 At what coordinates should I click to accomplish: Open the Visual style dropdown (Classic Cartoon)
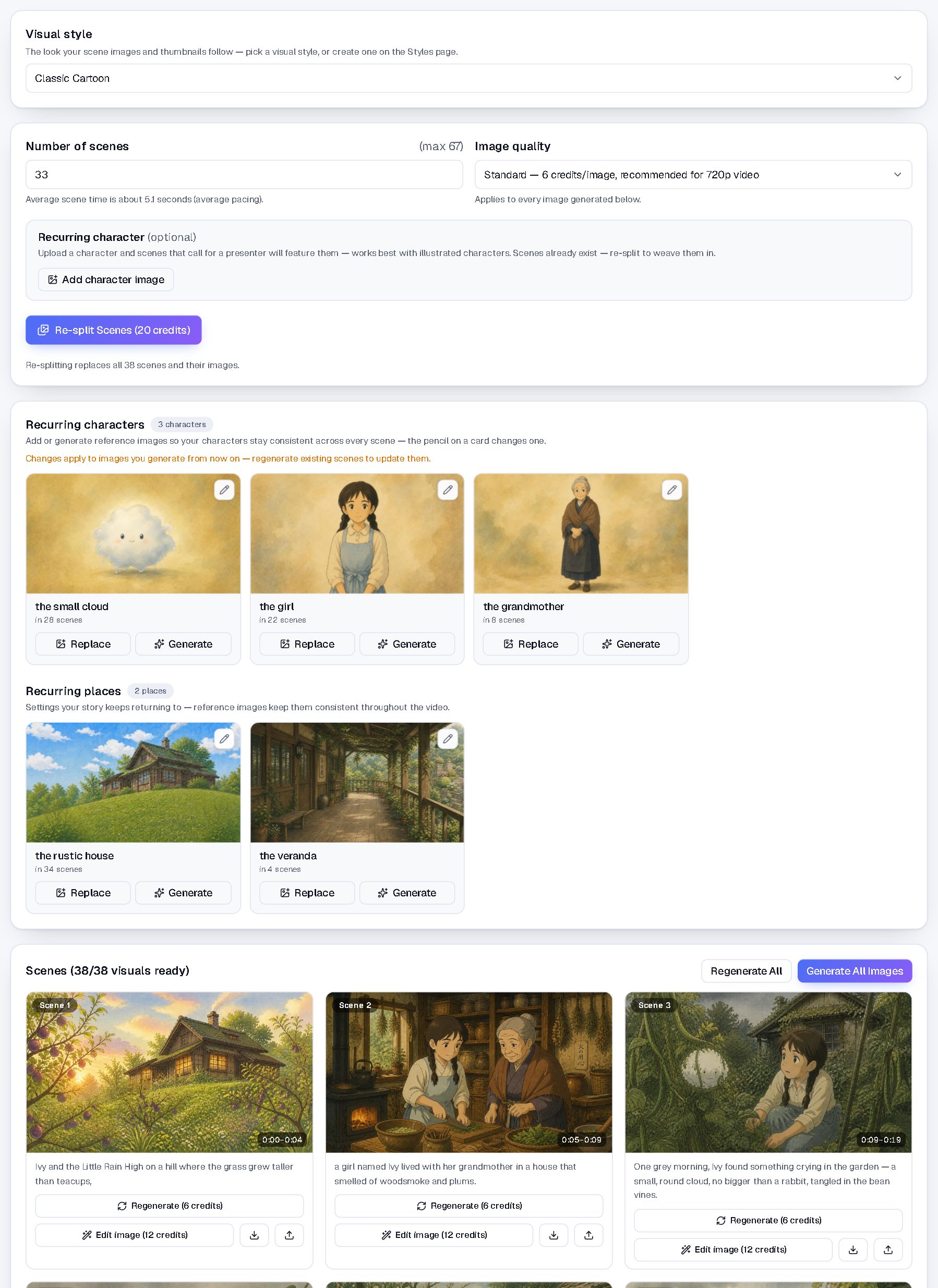point(468,78)
